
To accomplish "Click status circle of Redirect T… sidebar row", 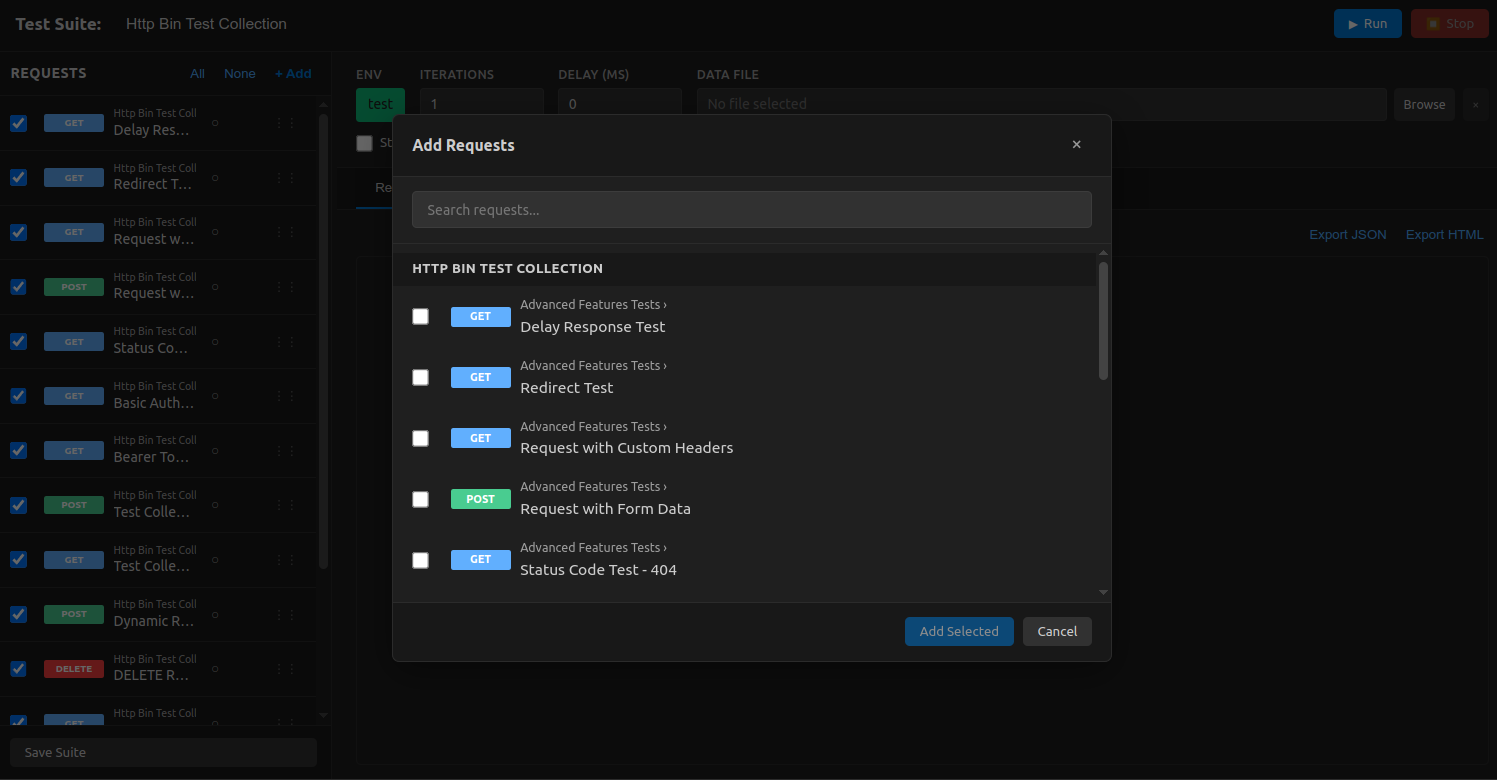I will 215,178.
